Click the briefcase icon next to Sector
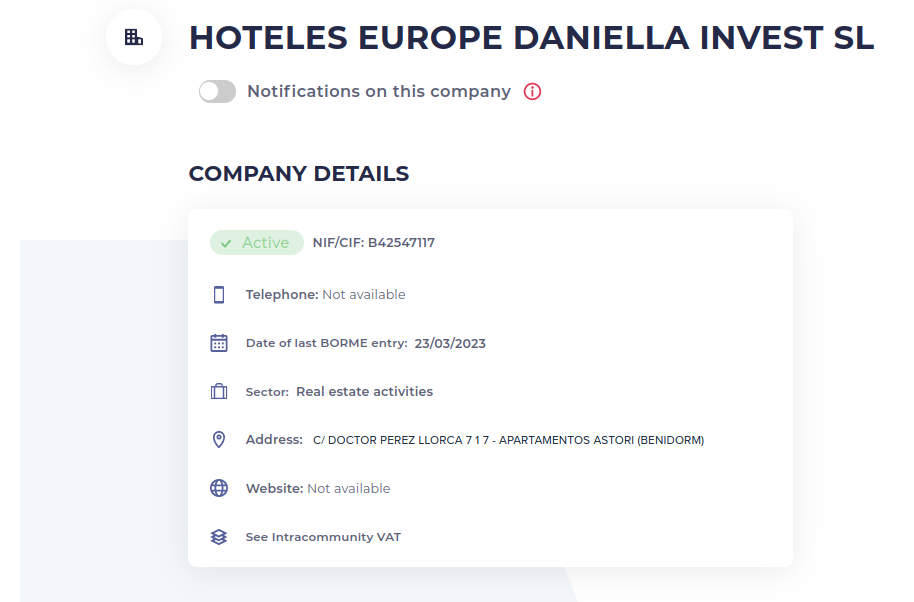914x602 pixels. [x=218, y=391]
